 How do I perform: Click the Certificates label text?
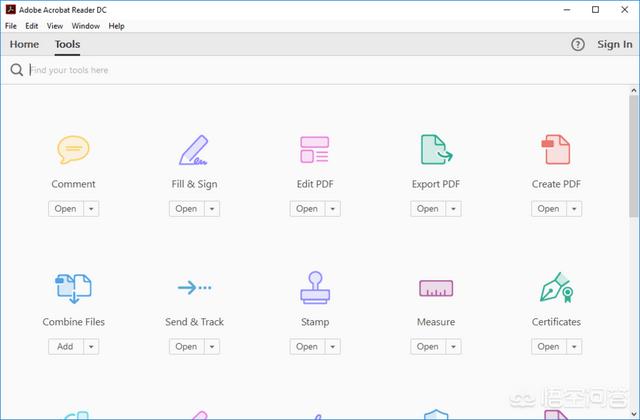(x=556, y=322)
